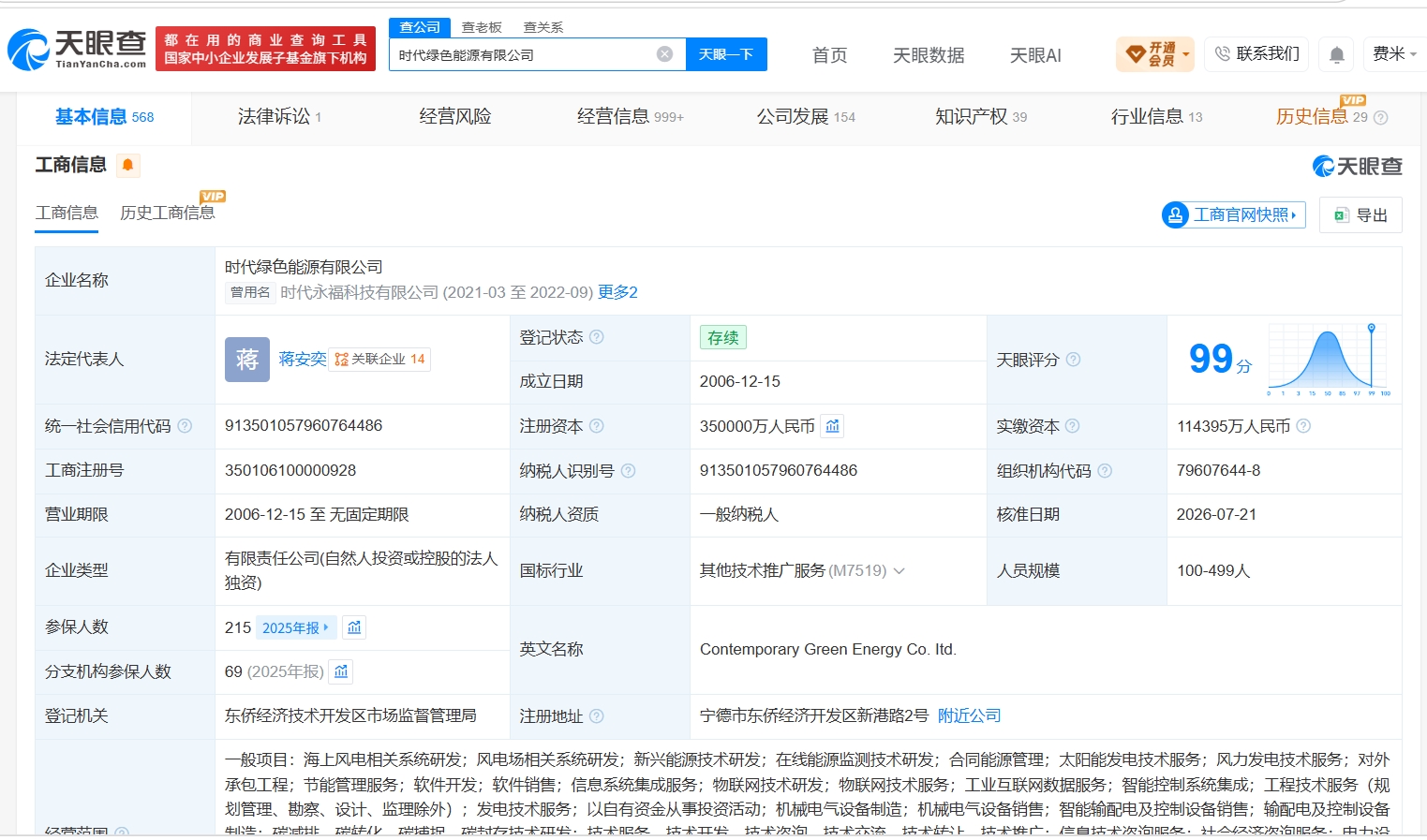1427x840 pixels.
Task: Click establishment date 2006-12-15 value
Action: pos(739,381)
